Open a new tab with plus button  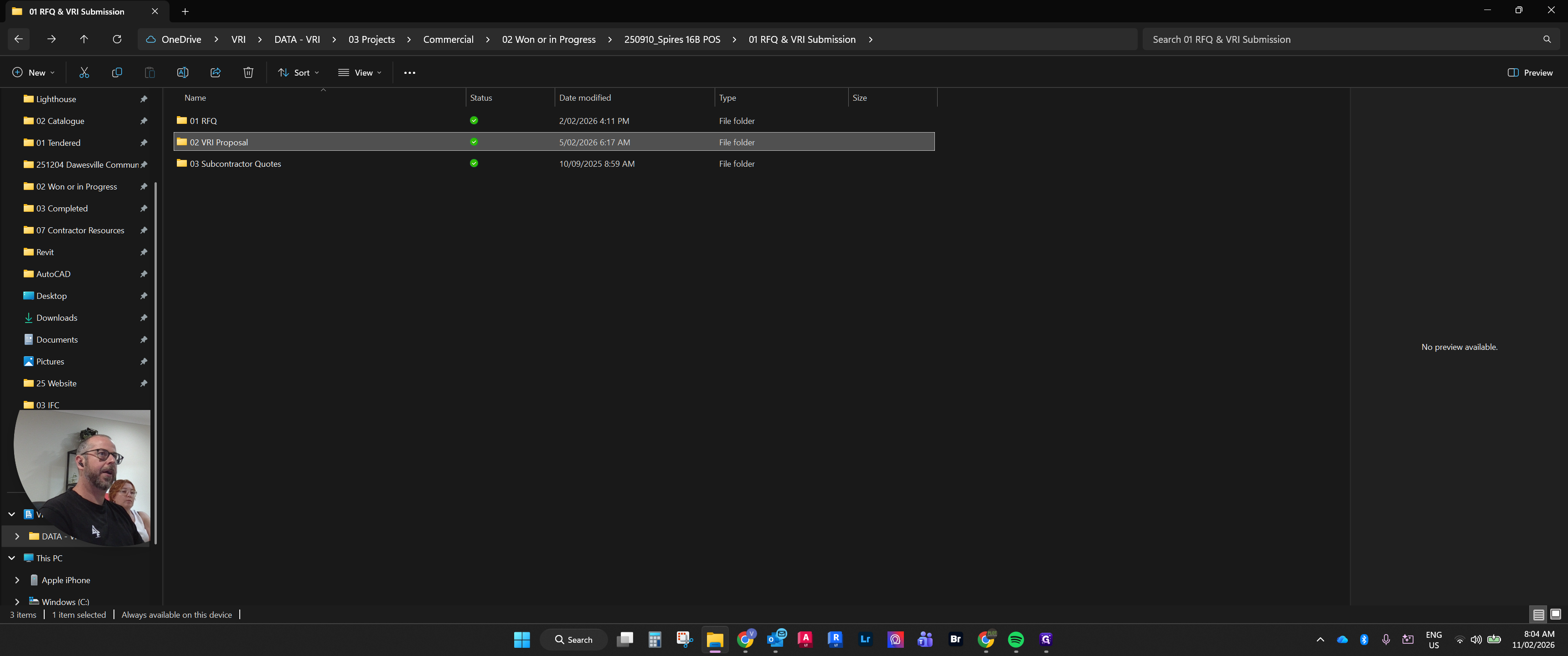click(185, 11)
